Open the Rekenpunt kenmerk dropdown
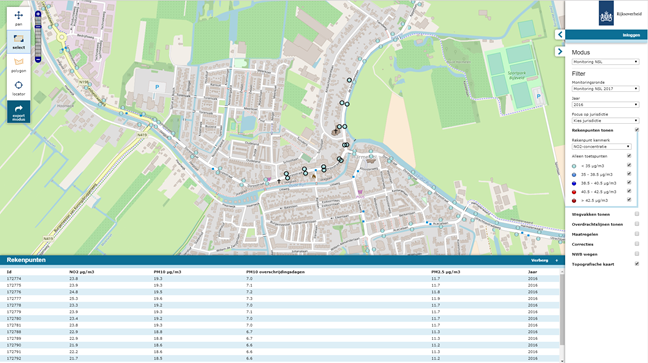The height and width of the screenshot is (363, 648). 602,146
